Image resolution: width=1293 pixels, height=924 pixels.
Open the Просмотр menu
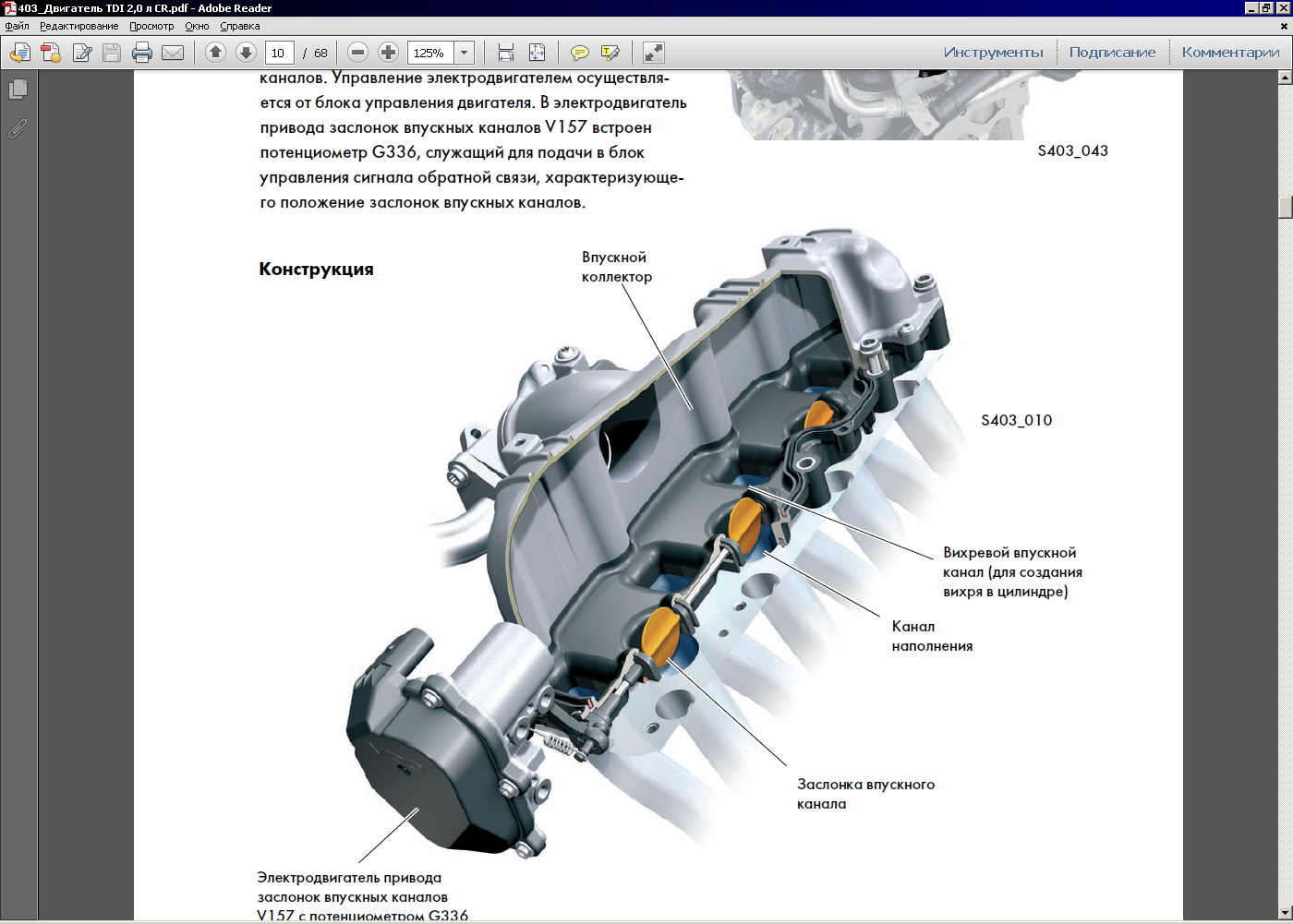point(151,26)
